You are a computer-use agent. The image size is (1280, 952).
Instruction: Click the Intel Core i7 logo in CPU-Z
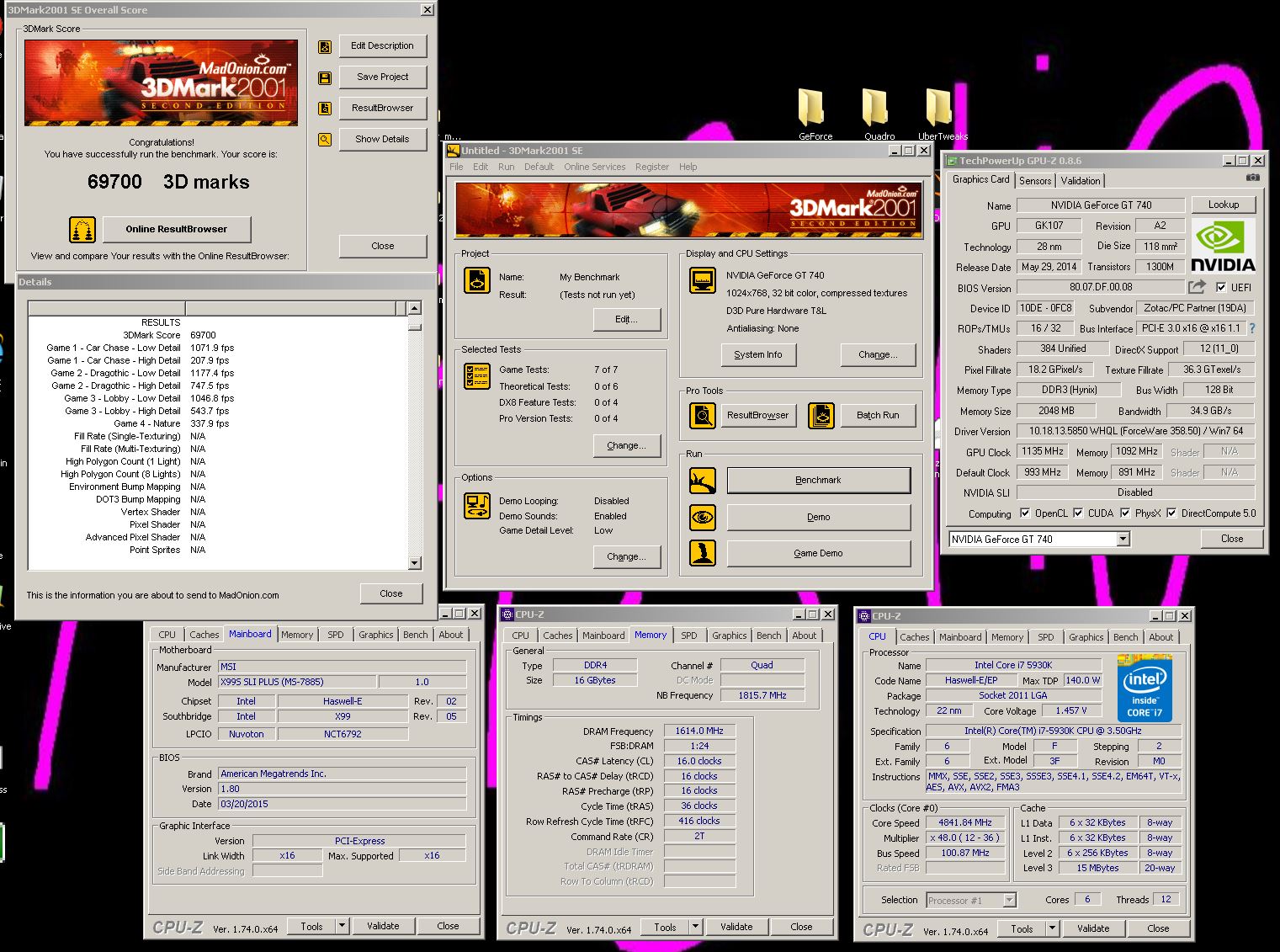(1145, 689)
